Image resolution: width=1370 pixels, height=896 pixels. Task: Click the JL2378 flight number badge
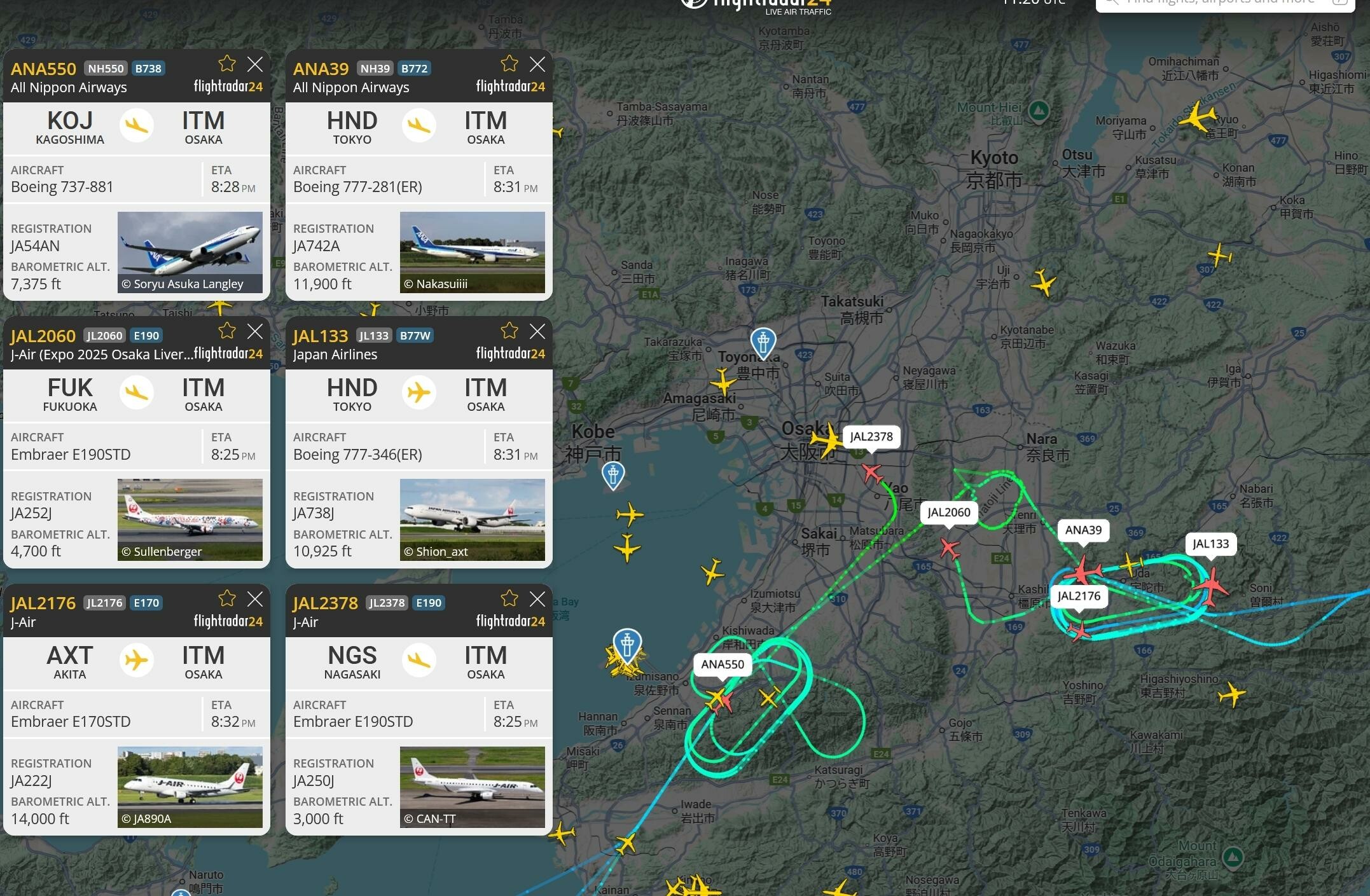pyautogui.click(x=387, y=602)
